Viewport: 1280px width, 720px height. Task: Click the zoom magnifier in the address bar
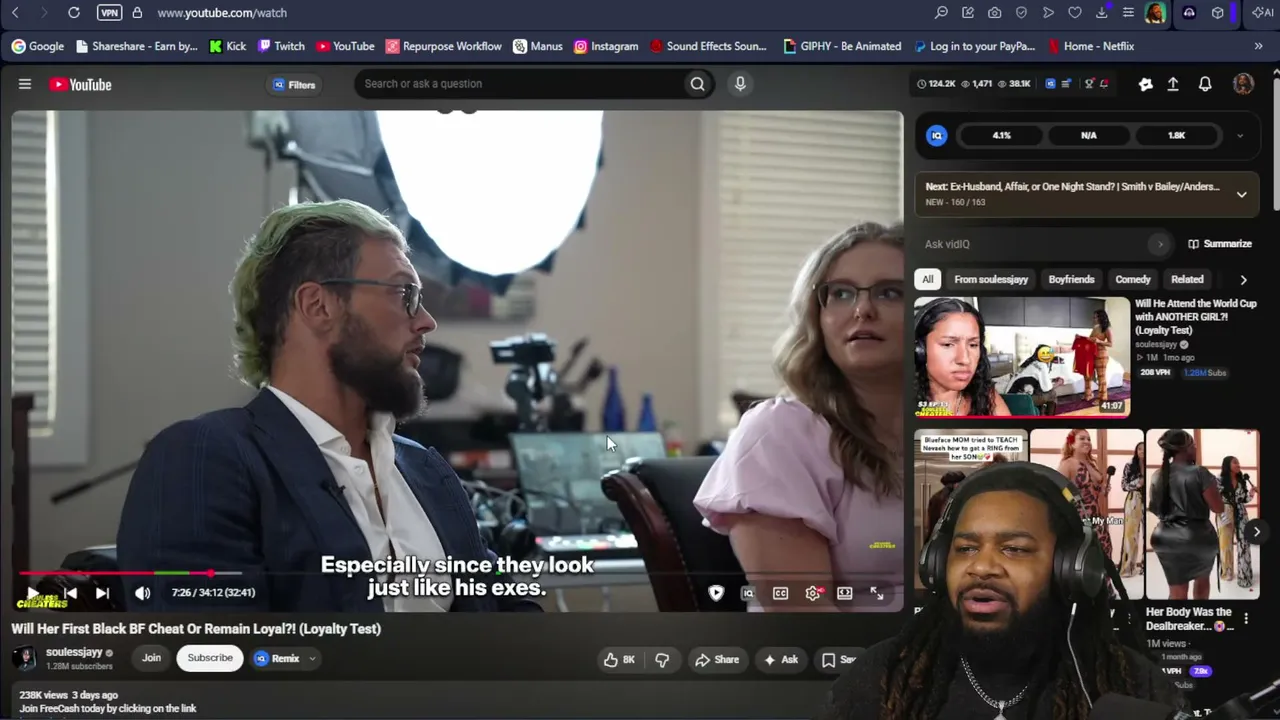pyautogui.click(x=941, y=13)
